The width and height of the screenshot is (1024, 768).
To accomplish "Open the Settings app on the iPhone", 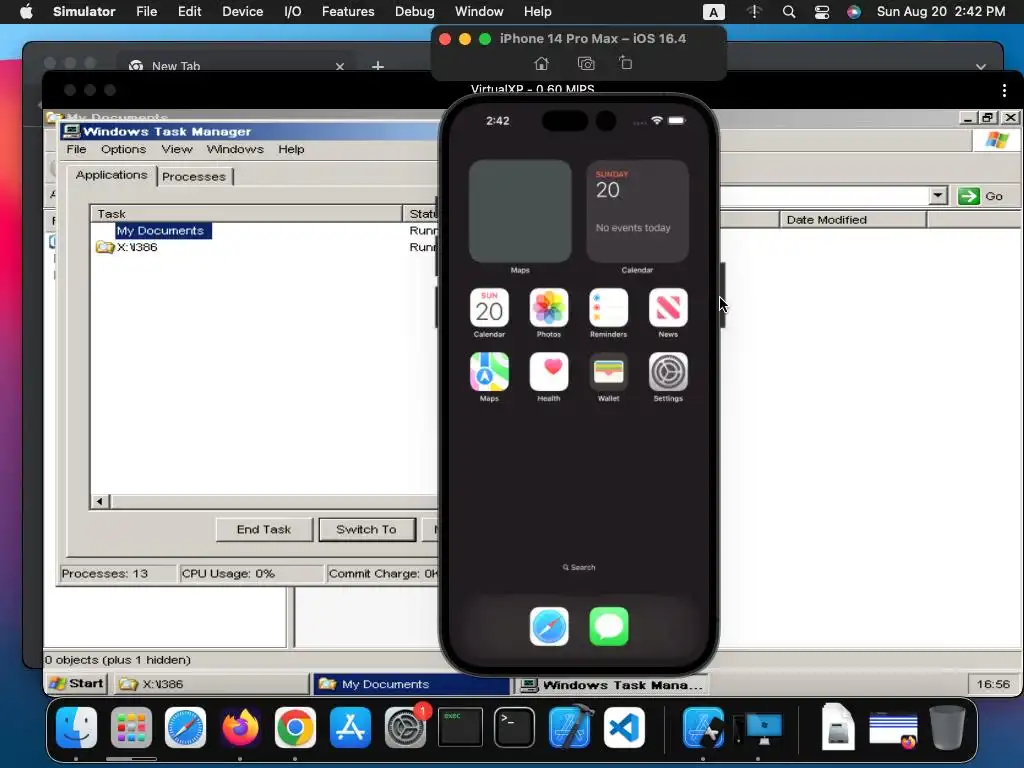I will 668,372.
